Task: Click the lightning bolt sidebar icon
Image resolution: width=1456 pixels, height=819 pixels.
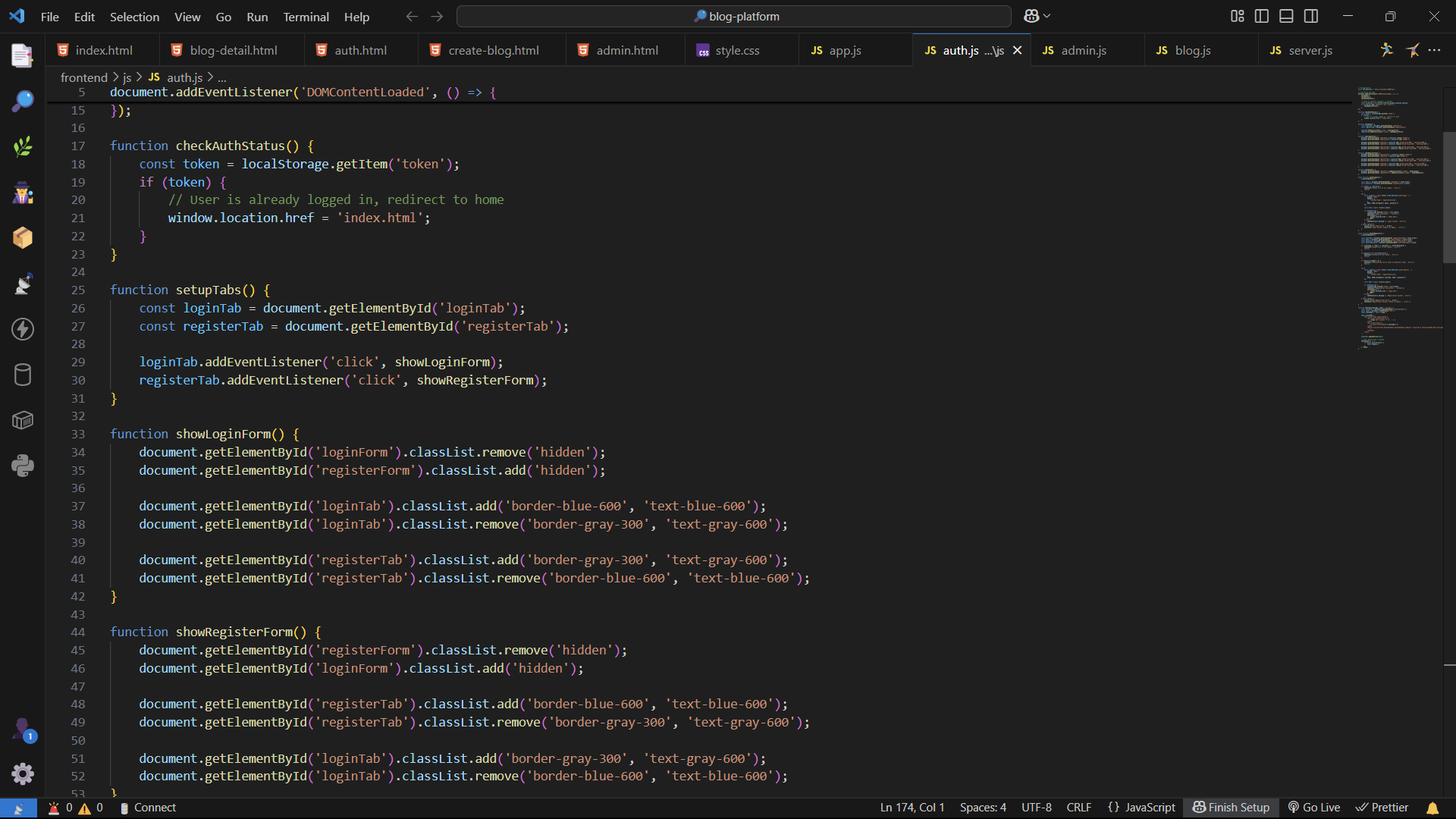Action: (x=22, y=328)
